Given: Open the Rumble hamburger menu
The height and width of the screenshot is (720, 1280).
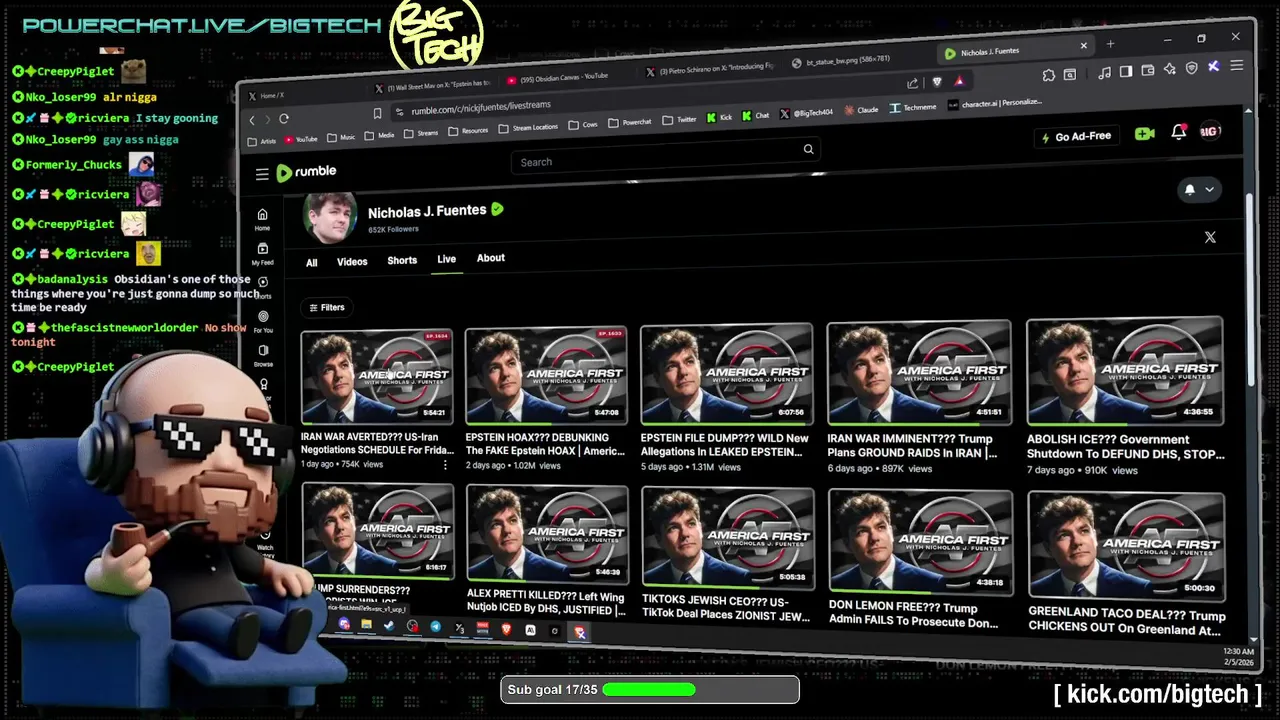Looking at the screenshot, I should (262, 174).
